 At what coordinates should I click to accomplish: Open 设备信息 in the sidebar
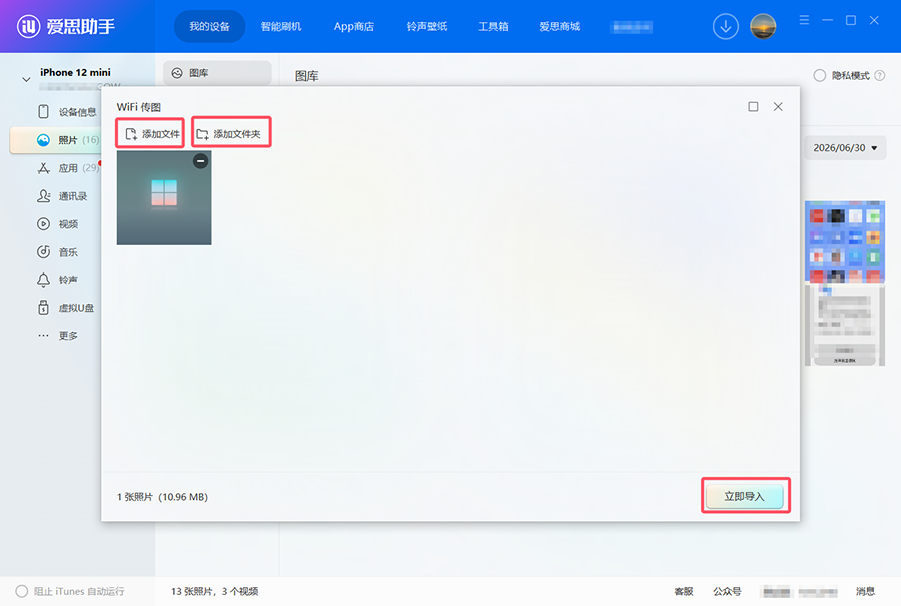[x=67, y=112]
